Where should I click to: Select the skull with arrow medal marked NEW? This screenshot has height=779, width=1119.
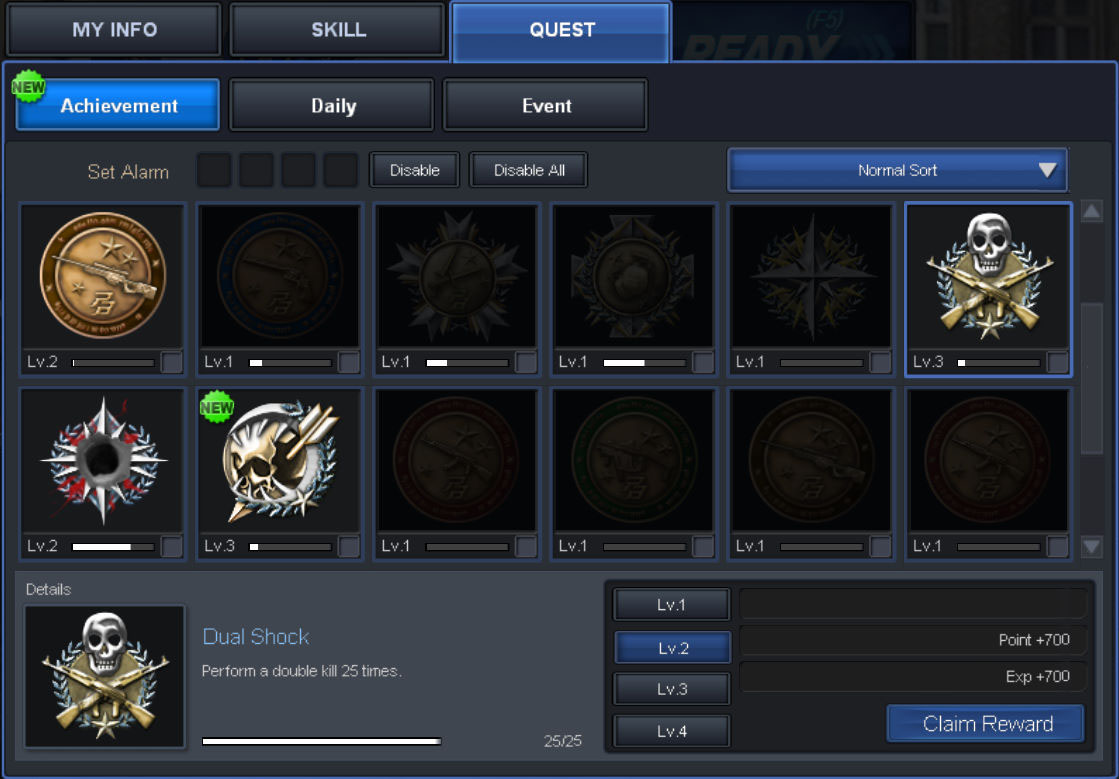pyautogui.click(x=279, y=461)
